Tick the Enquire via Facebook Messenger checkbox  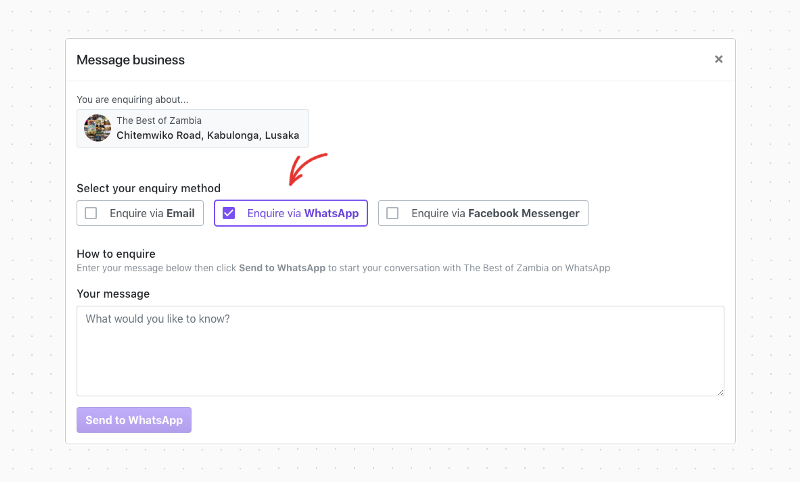tap(392, 213)
